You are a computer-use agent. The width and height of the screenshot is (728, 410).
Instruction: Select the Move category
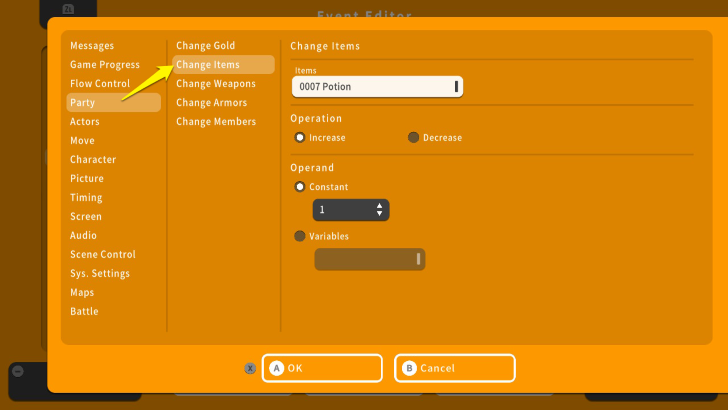(x=82, y=141)
